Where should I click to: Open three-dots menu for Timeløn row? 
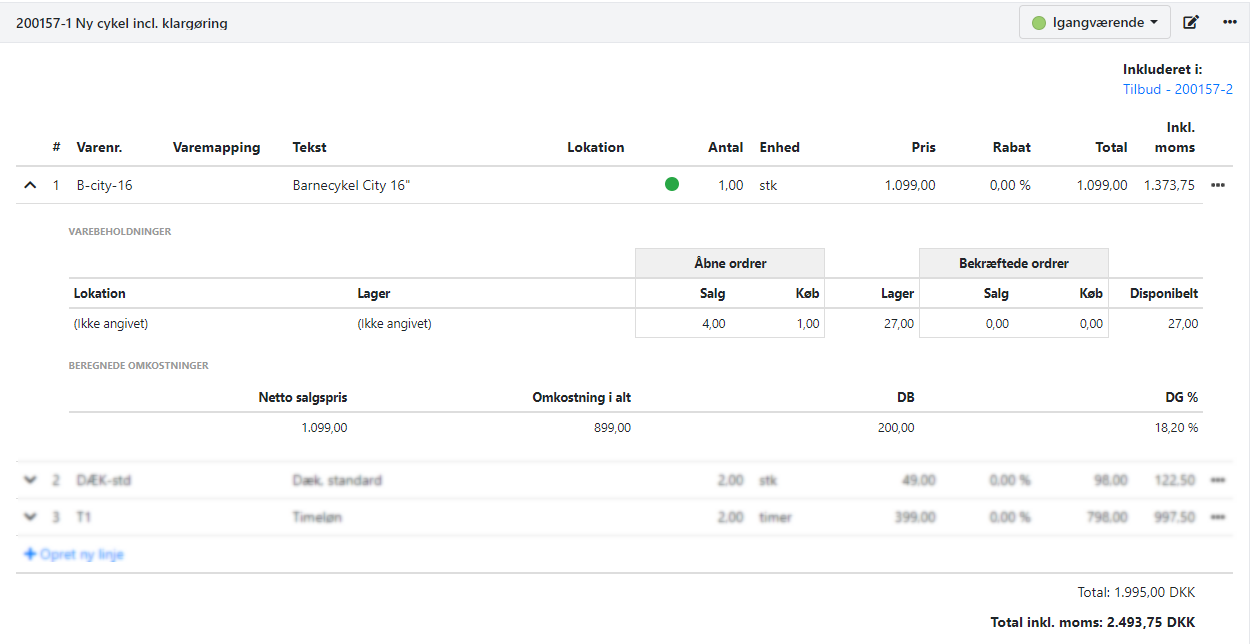[1218, 517]
